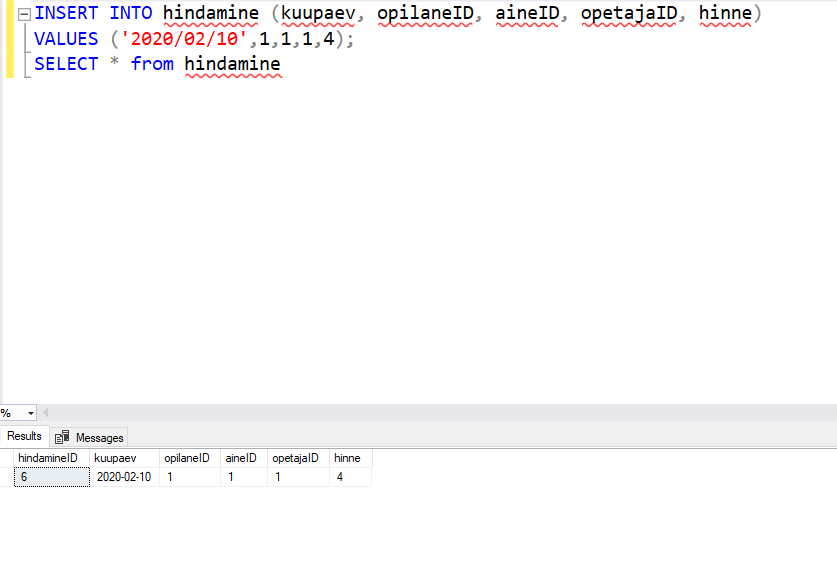Switch to the Results tab
Viewport: 837px width, 564px height.
pos(24,436)
